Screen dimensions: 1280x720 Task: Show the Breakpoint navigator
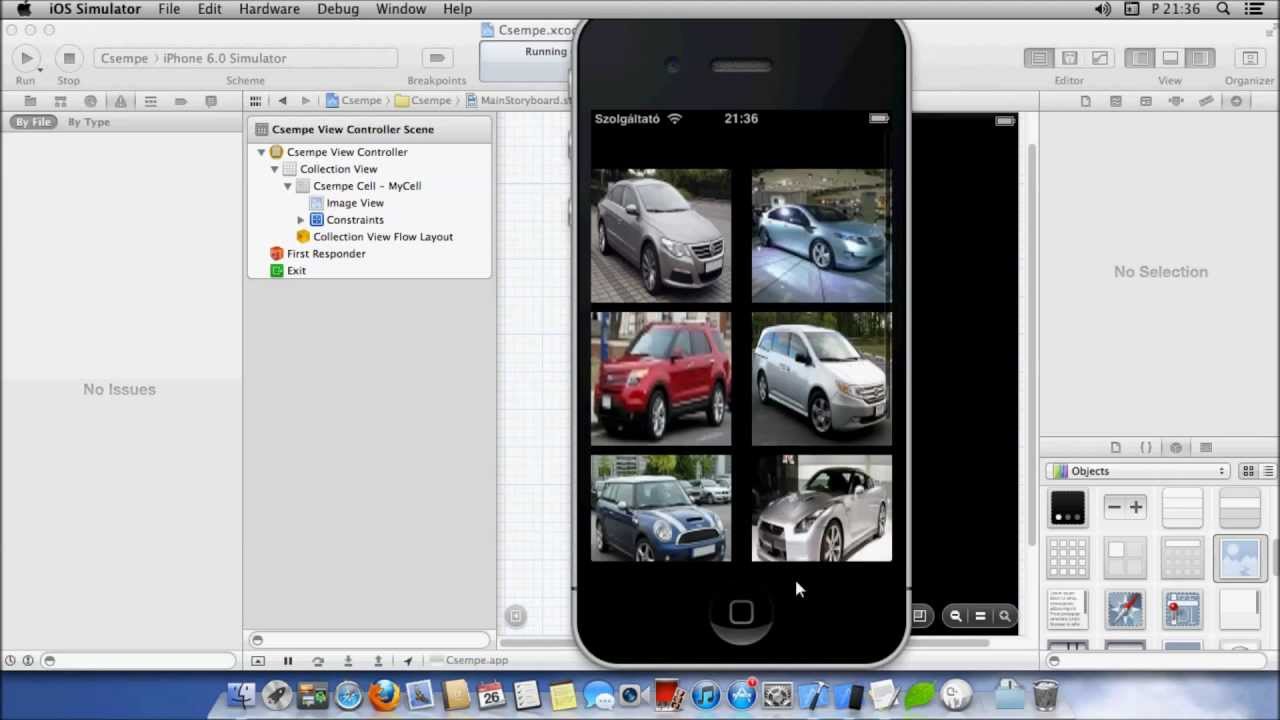181,101
